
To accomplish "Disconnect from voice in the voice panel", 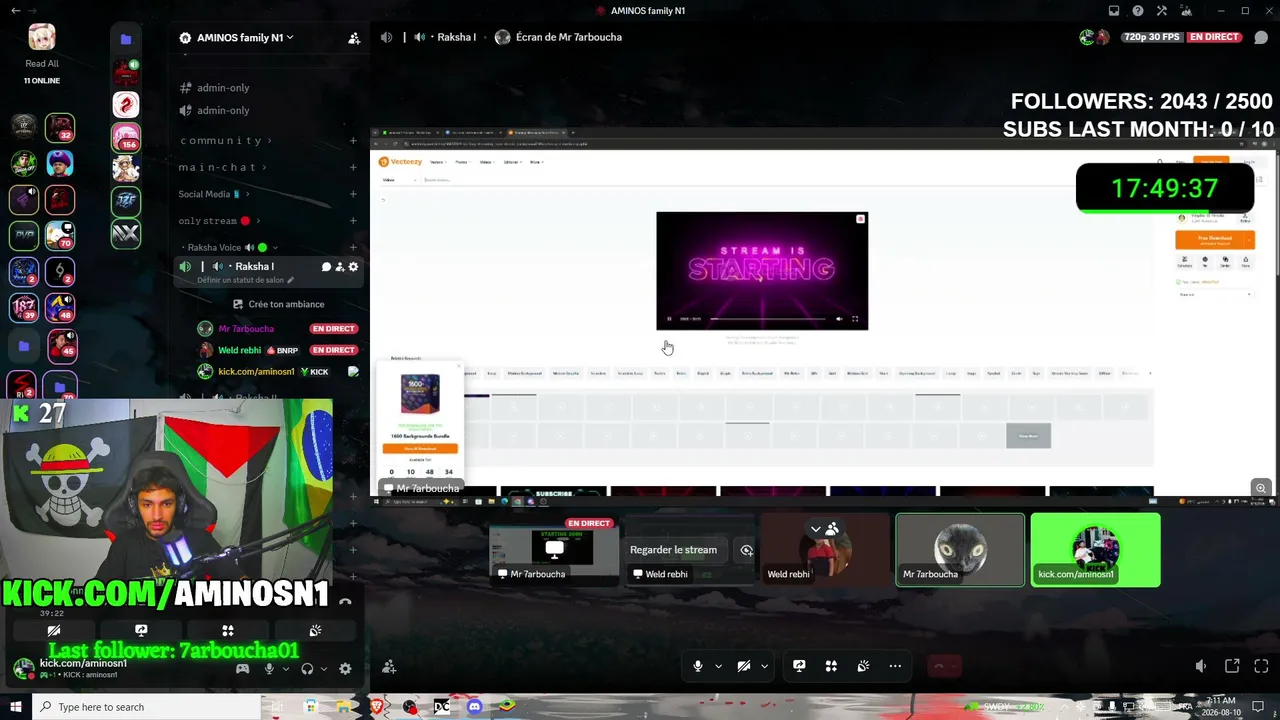I will pos(345,602).
